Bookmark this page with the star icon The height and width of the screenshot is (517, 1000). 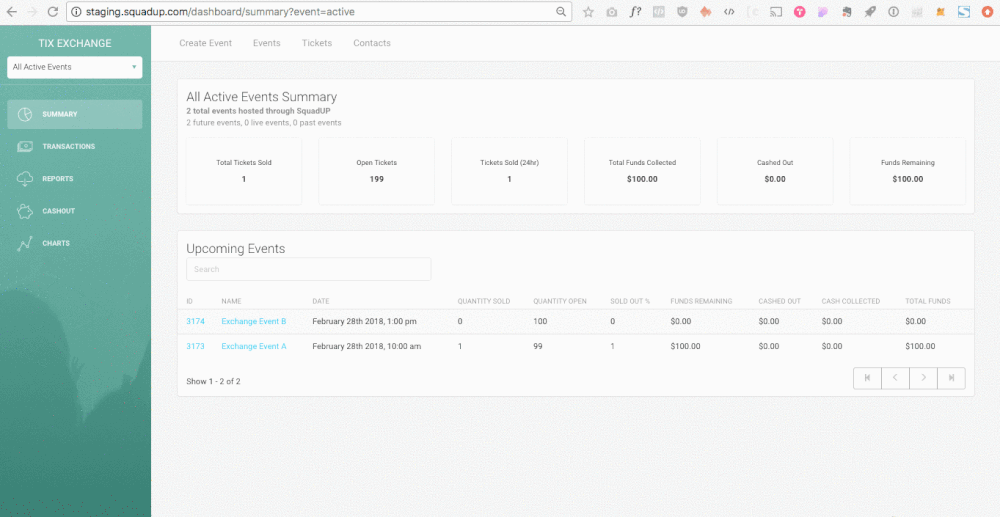588,12
